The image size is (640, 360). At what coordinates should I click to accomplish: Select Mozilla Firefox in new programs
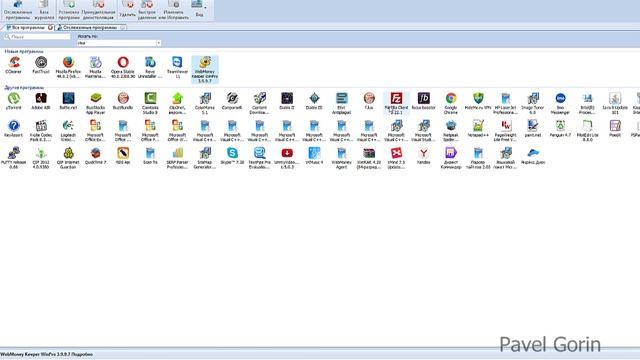68,67
